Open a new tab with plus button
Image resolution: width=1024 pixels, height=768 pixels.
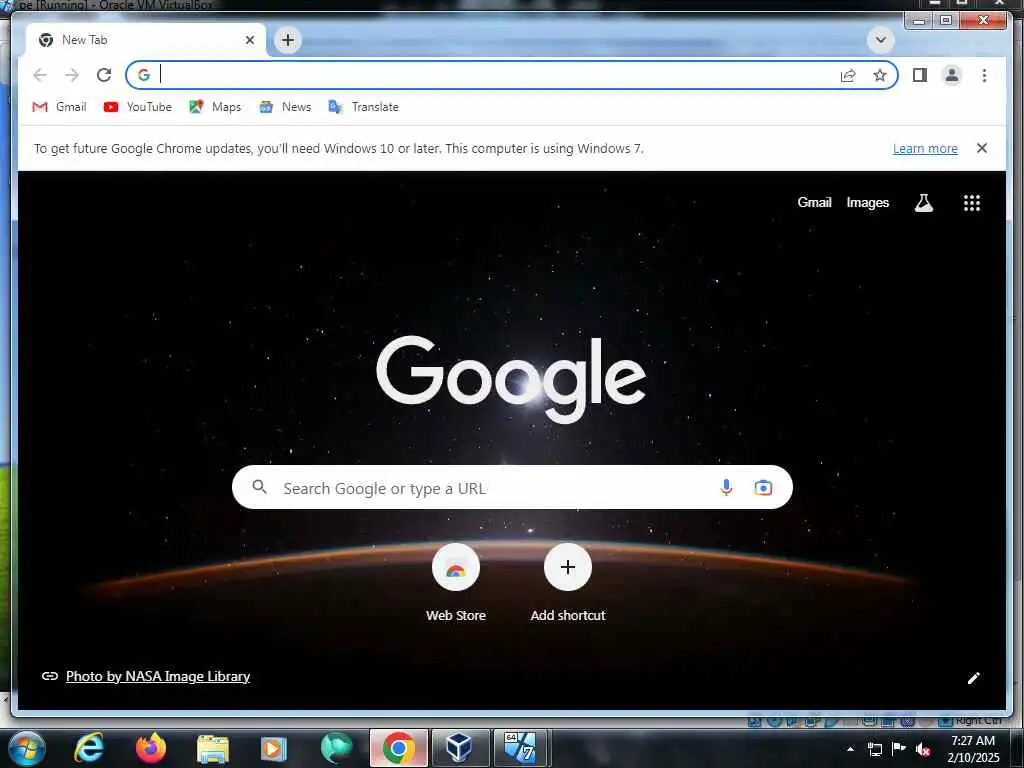[287, 40]
